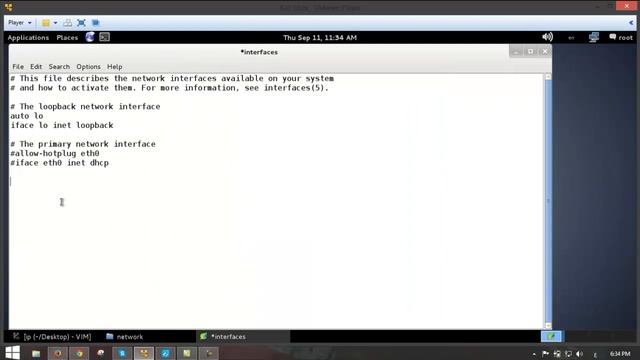The image size is (640, 360).
Task: Open the yellow sticky notes taskbar icon
Action: 187,353
